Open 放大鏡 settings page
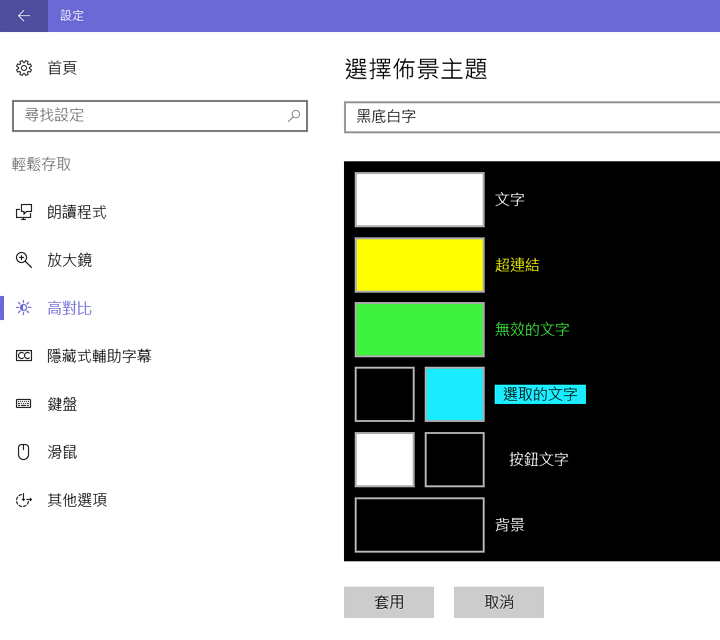Screen dimensions: 720x640 69,260
